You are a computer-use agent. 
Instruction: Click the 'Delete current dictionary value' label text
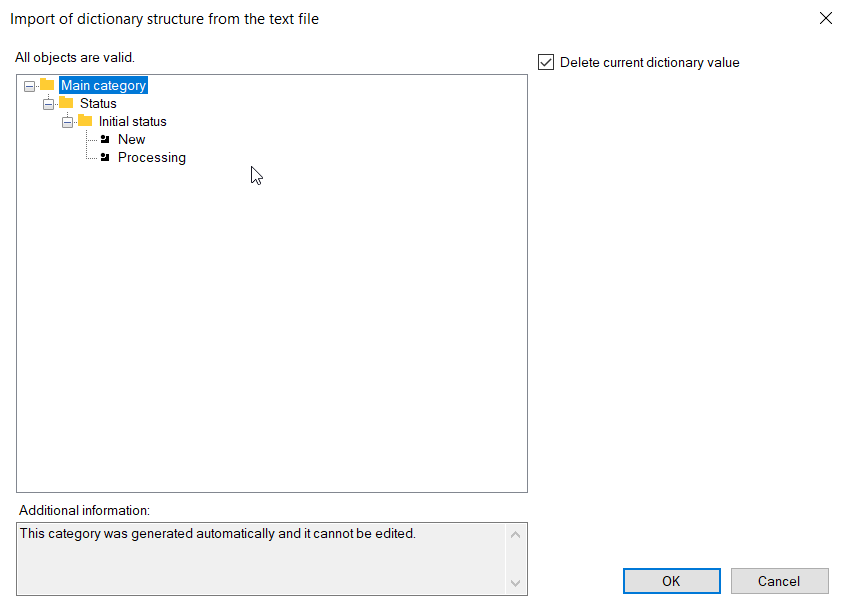(649, 62)
